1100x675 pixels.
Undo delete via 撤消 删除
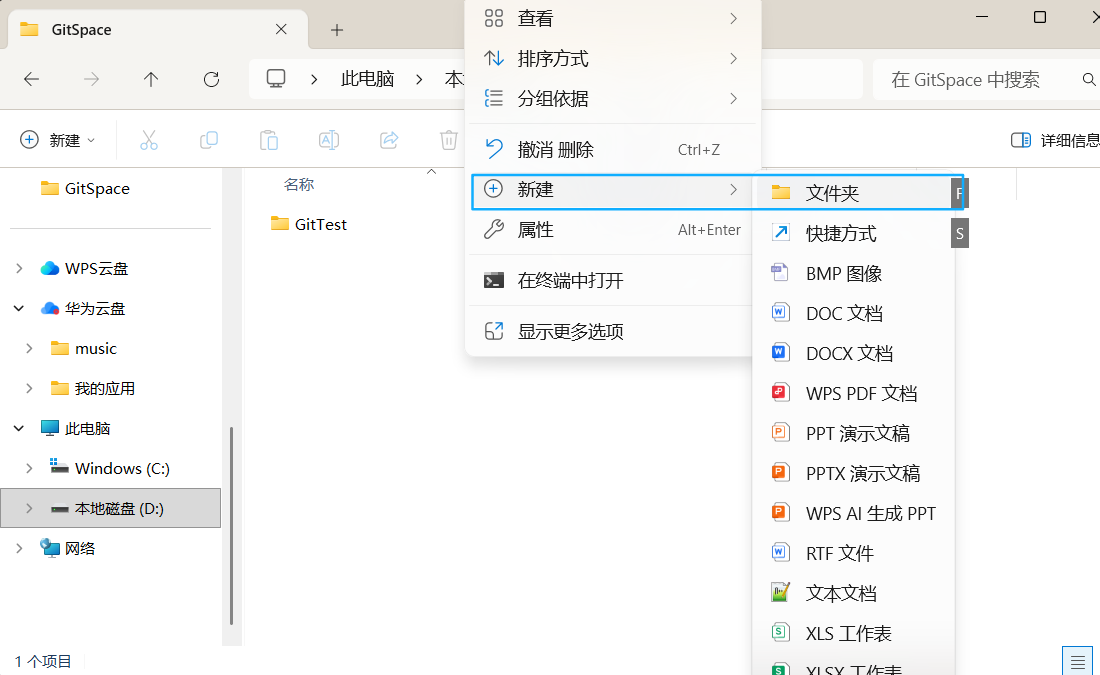click(x=558, y=148)
